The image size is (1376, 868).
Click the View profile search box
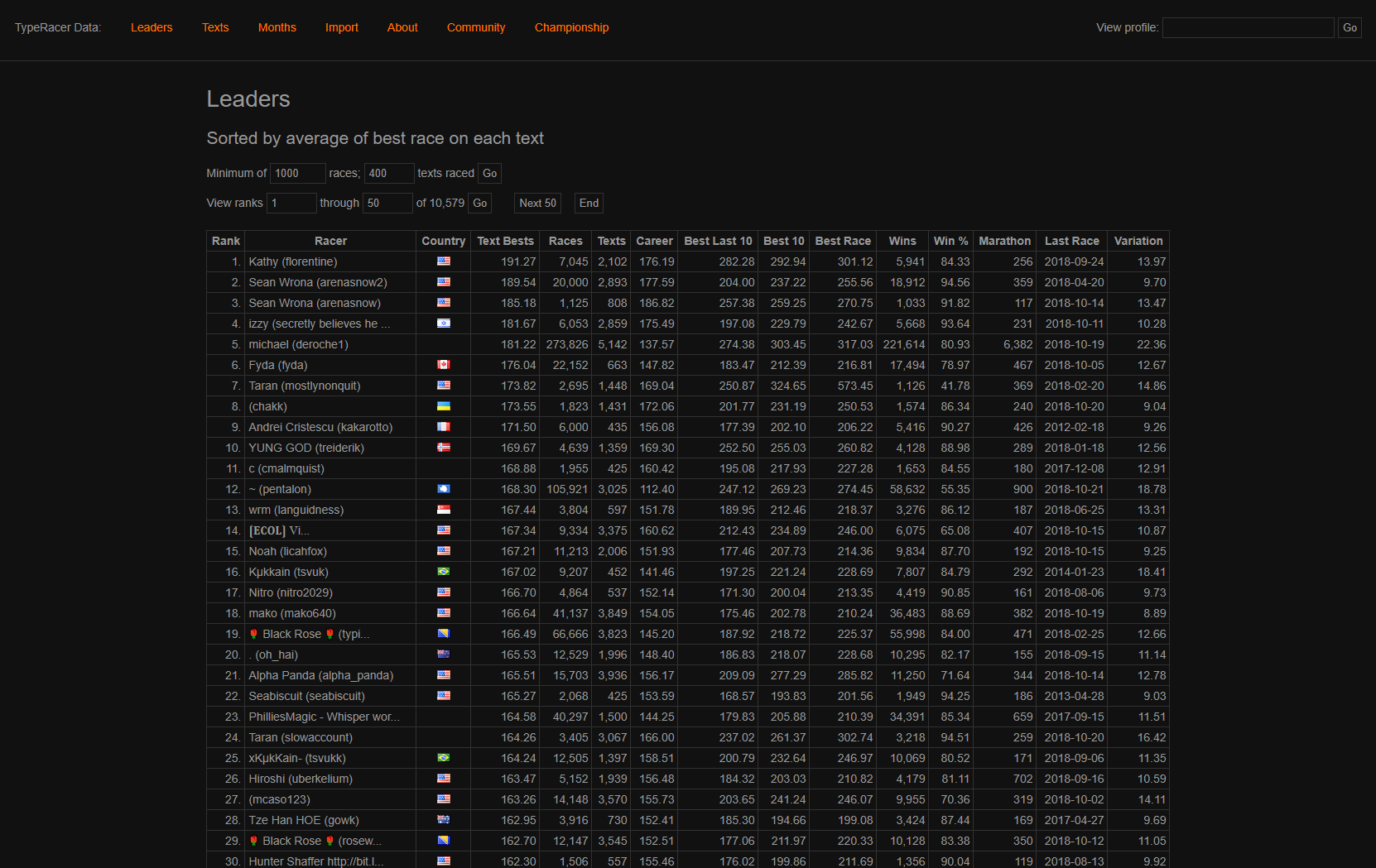(x=1248, y=27)
